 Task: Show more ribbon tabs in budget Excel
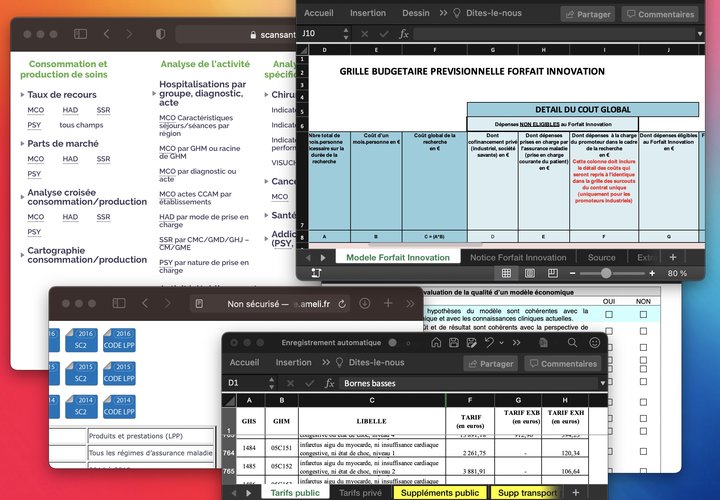point(443,13)
